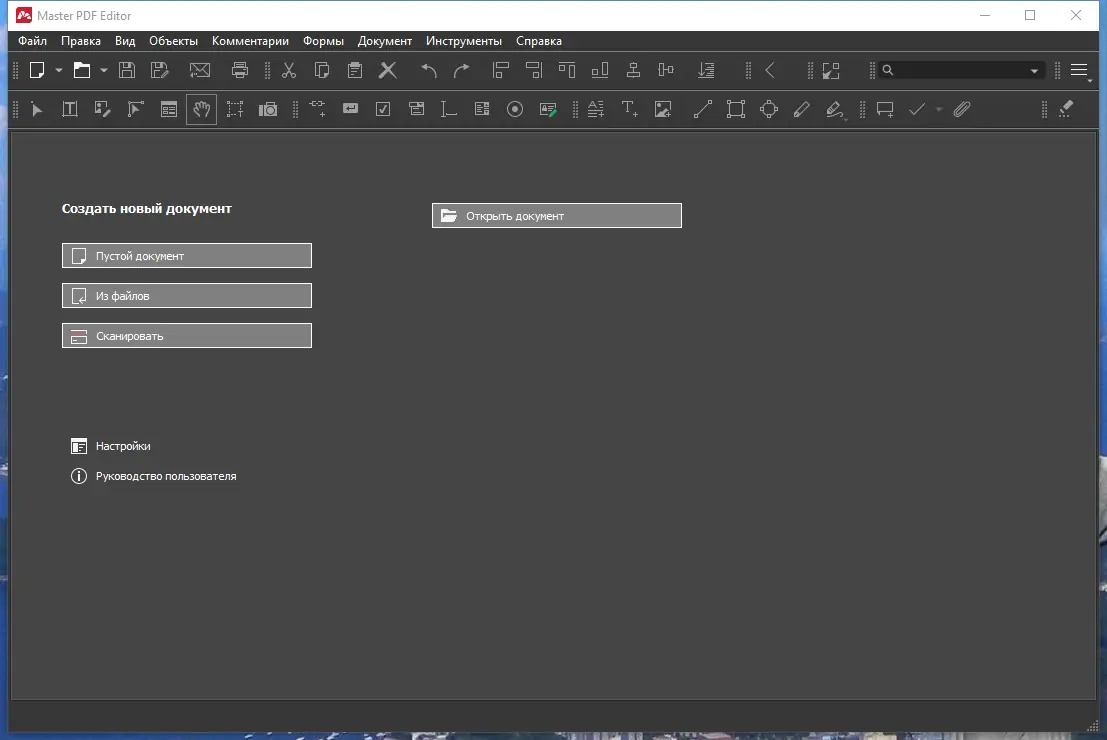Click the Undo arrow icon
This screenshot has height=740, width=1107.
(428, 70)
